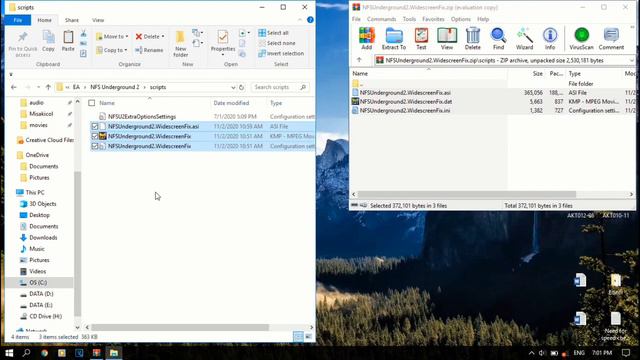
Task: Open recent locations dropdown in Explorer
Action: 38,87
